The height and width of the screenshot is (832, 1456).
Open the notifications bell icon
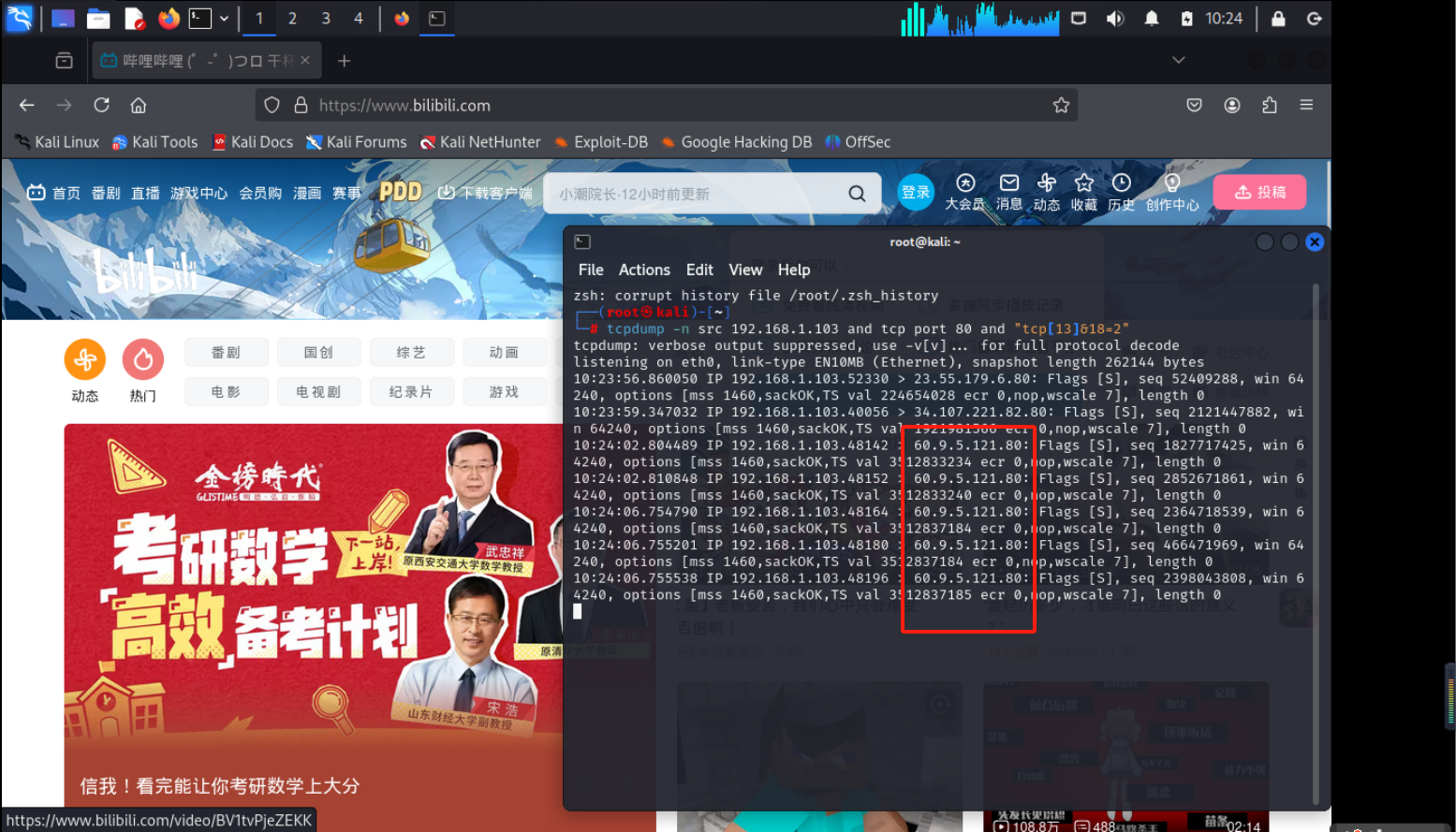[x=1151, y=18]
